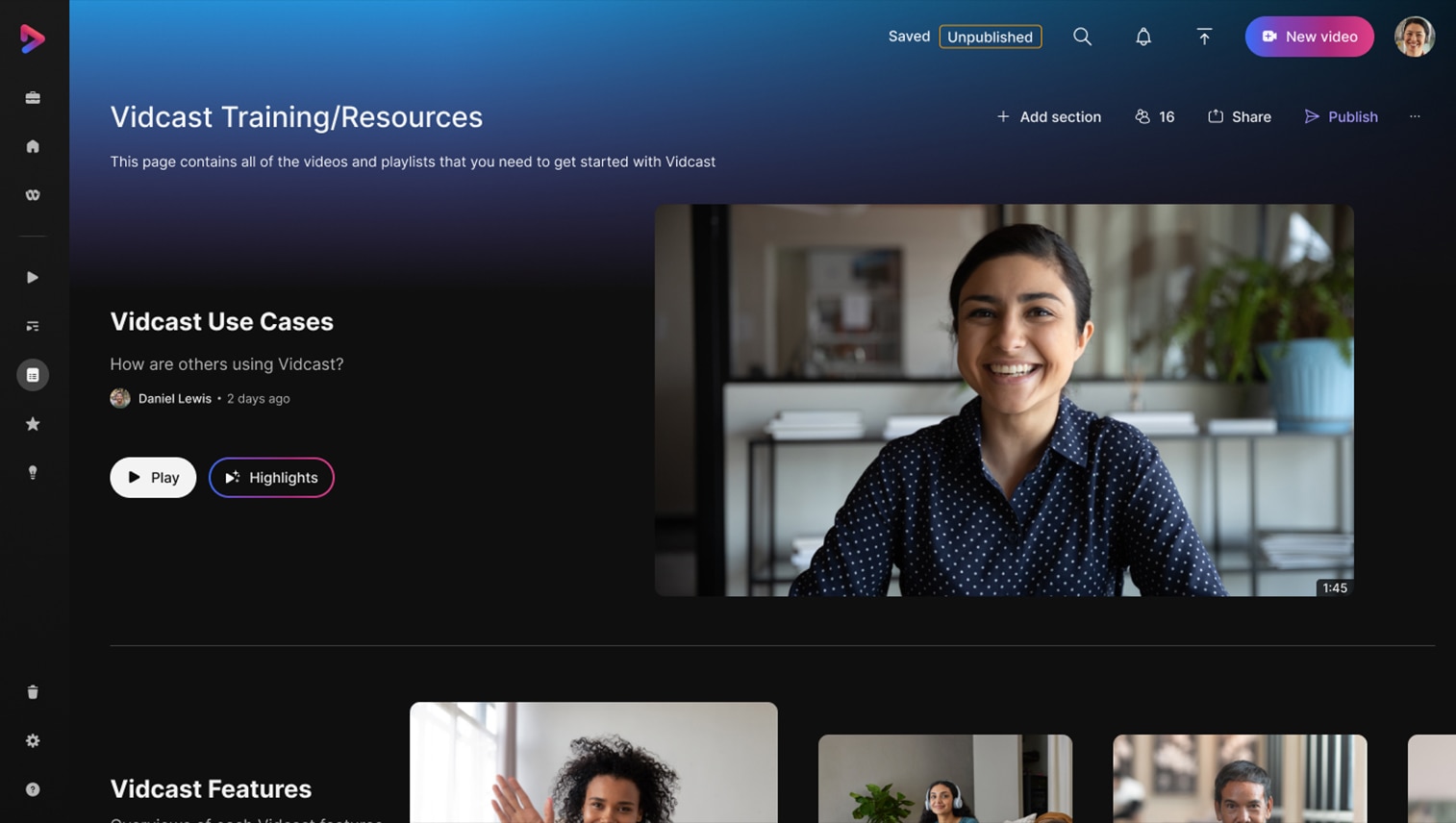The width and height of the screenshot is (1456, 823).
Task: Click the Saved status text
Action: (x=909, y=37)
